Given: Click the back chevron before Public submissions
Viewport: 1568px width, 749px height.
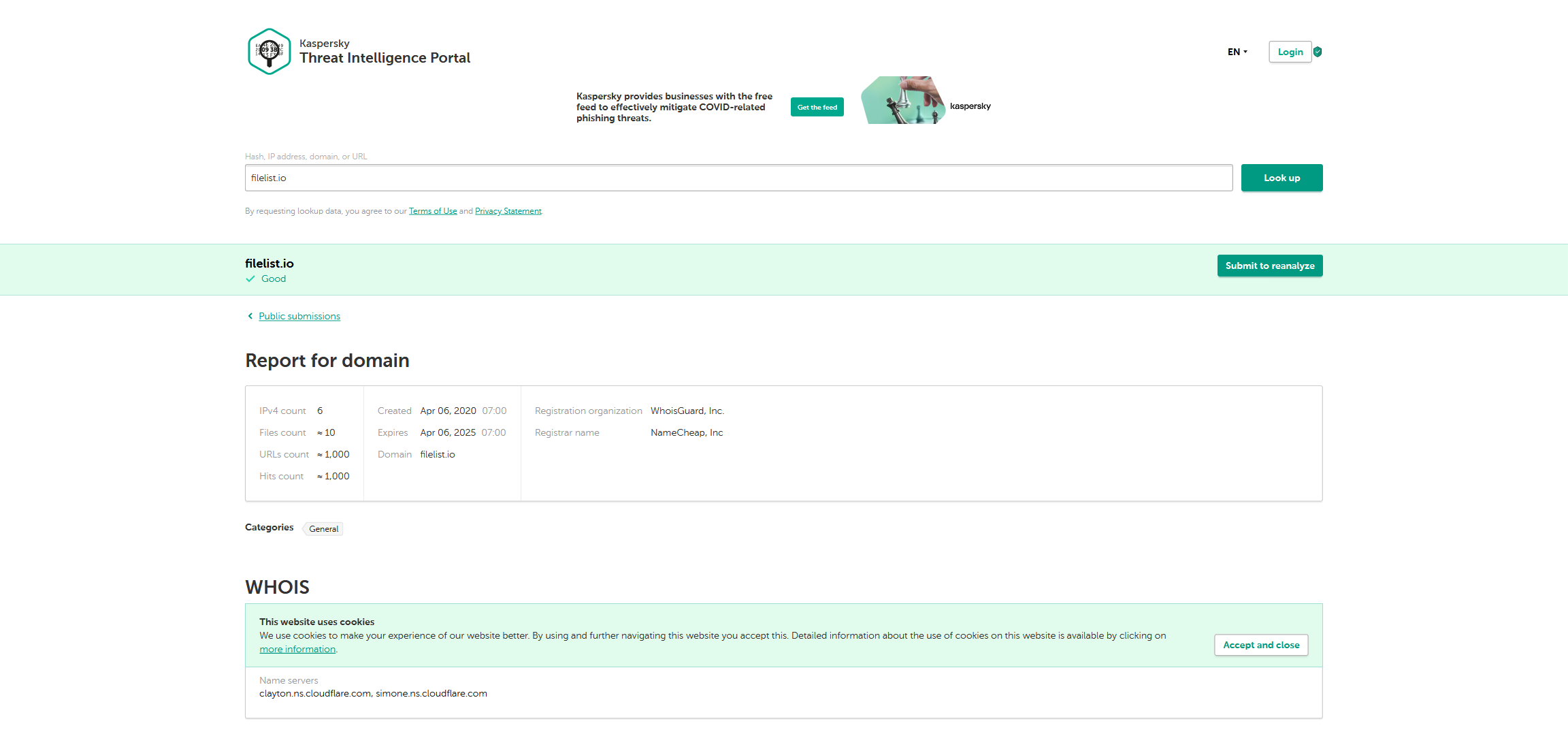Looking at the screenshot, I should point(250,316).
